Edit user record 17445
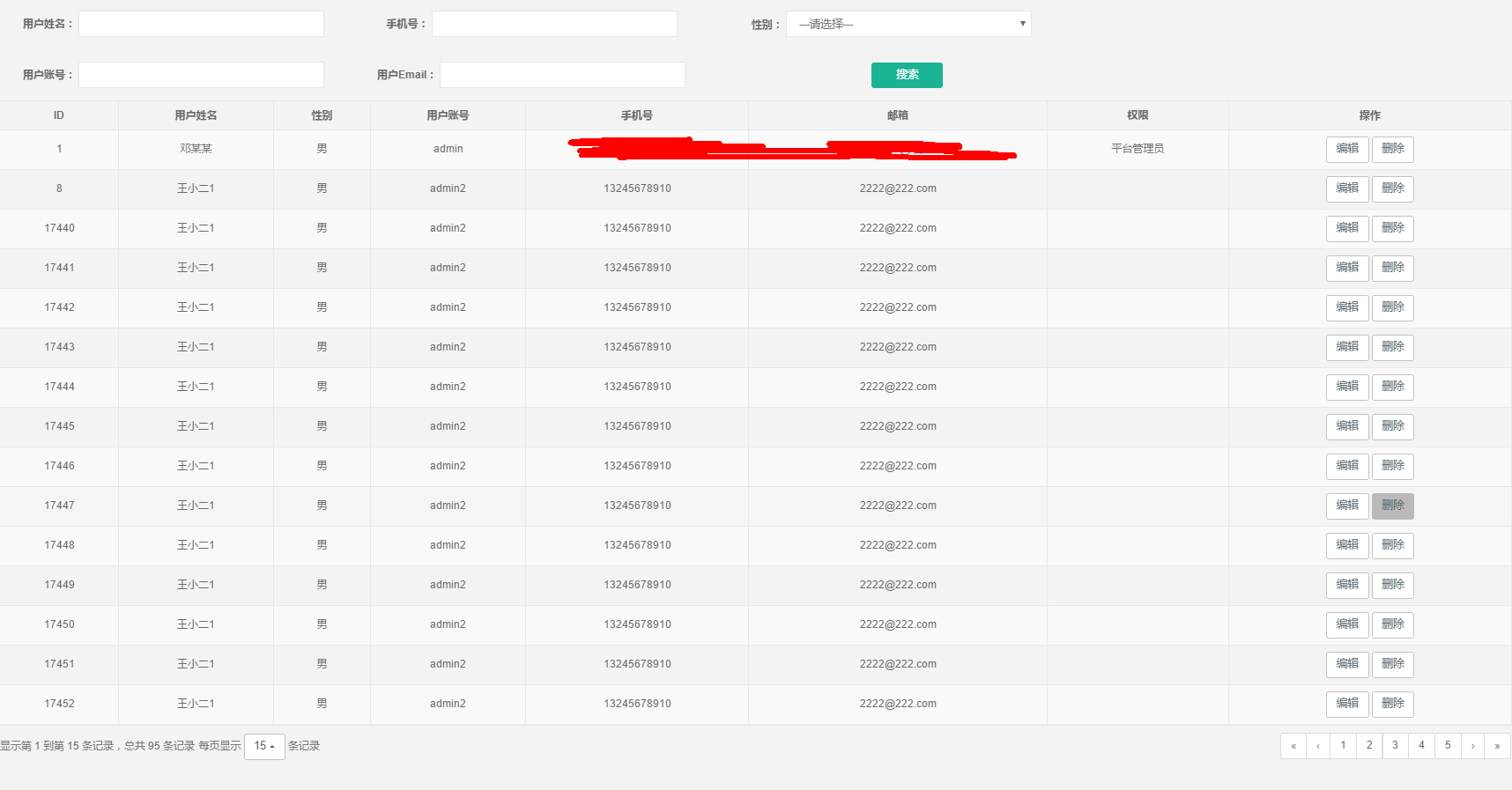The height and width of the screenshot is (790, 1512). click(x=1347, y=426)
